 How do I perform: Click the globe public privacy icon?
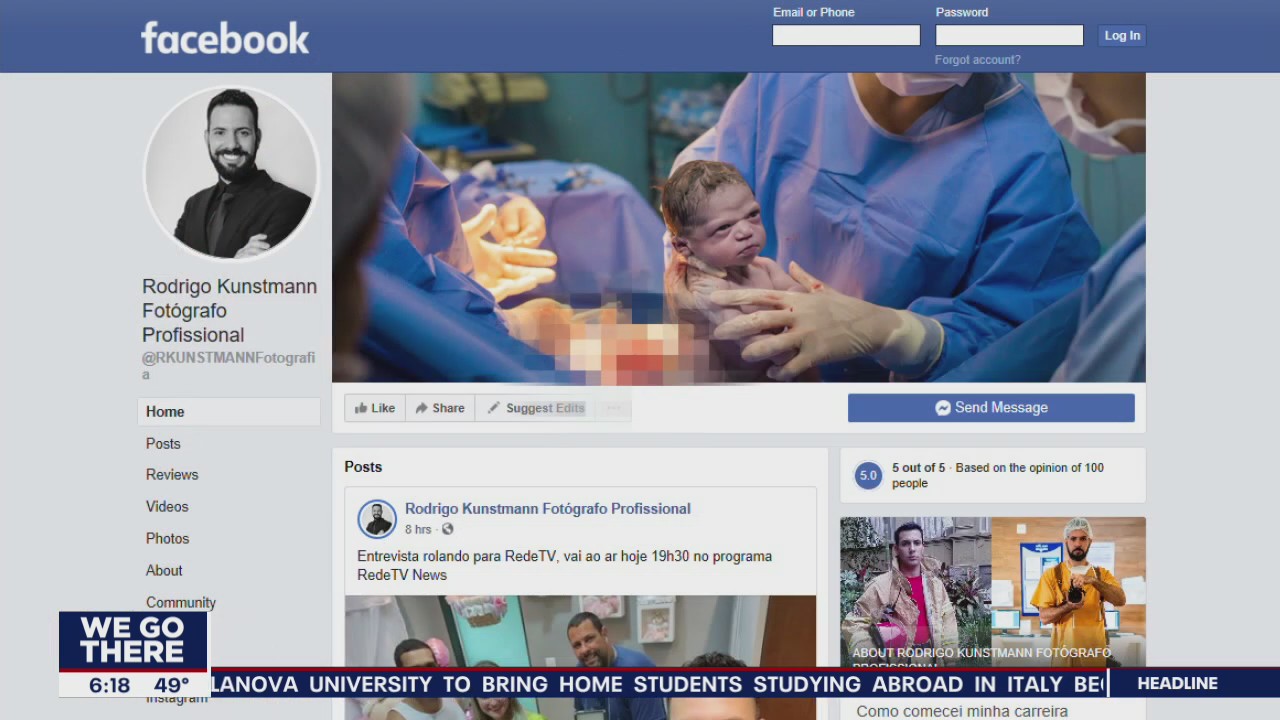447,529
